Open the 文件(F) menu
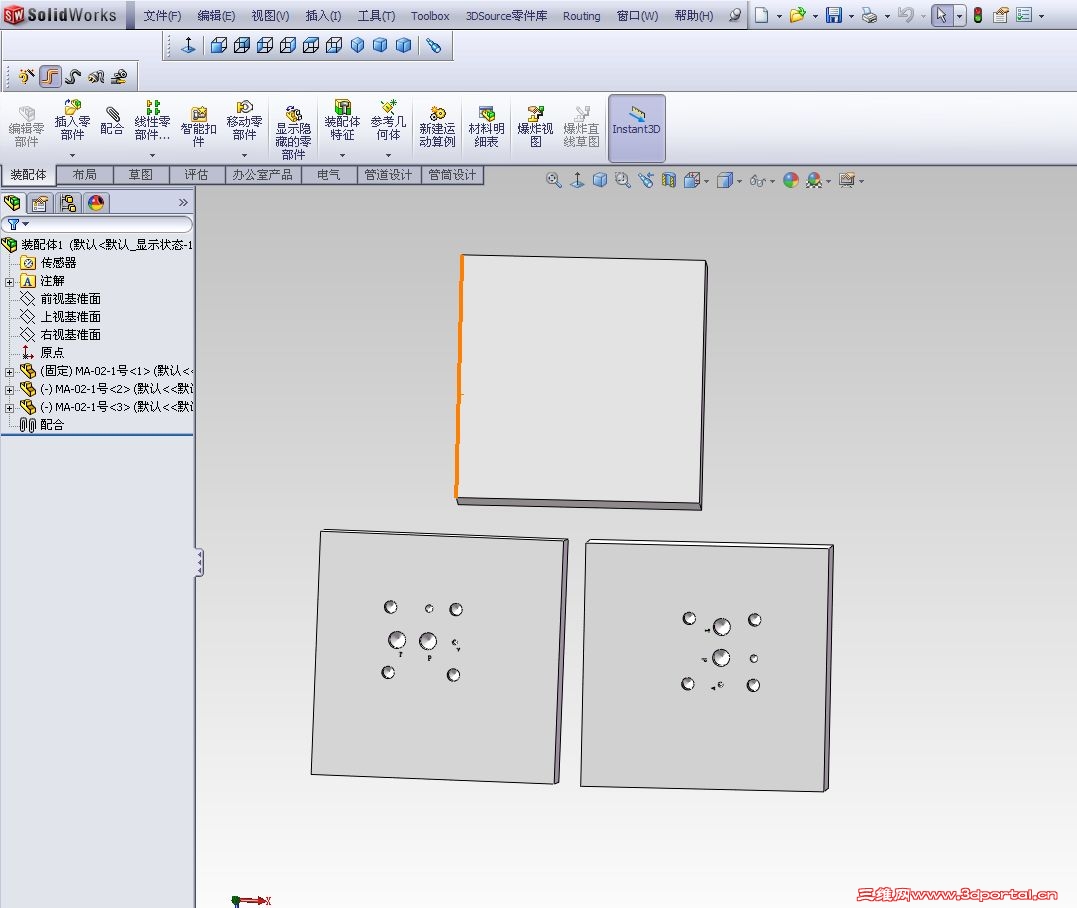Viewport: 1077px width, 908px height. [x=162, y=16]
